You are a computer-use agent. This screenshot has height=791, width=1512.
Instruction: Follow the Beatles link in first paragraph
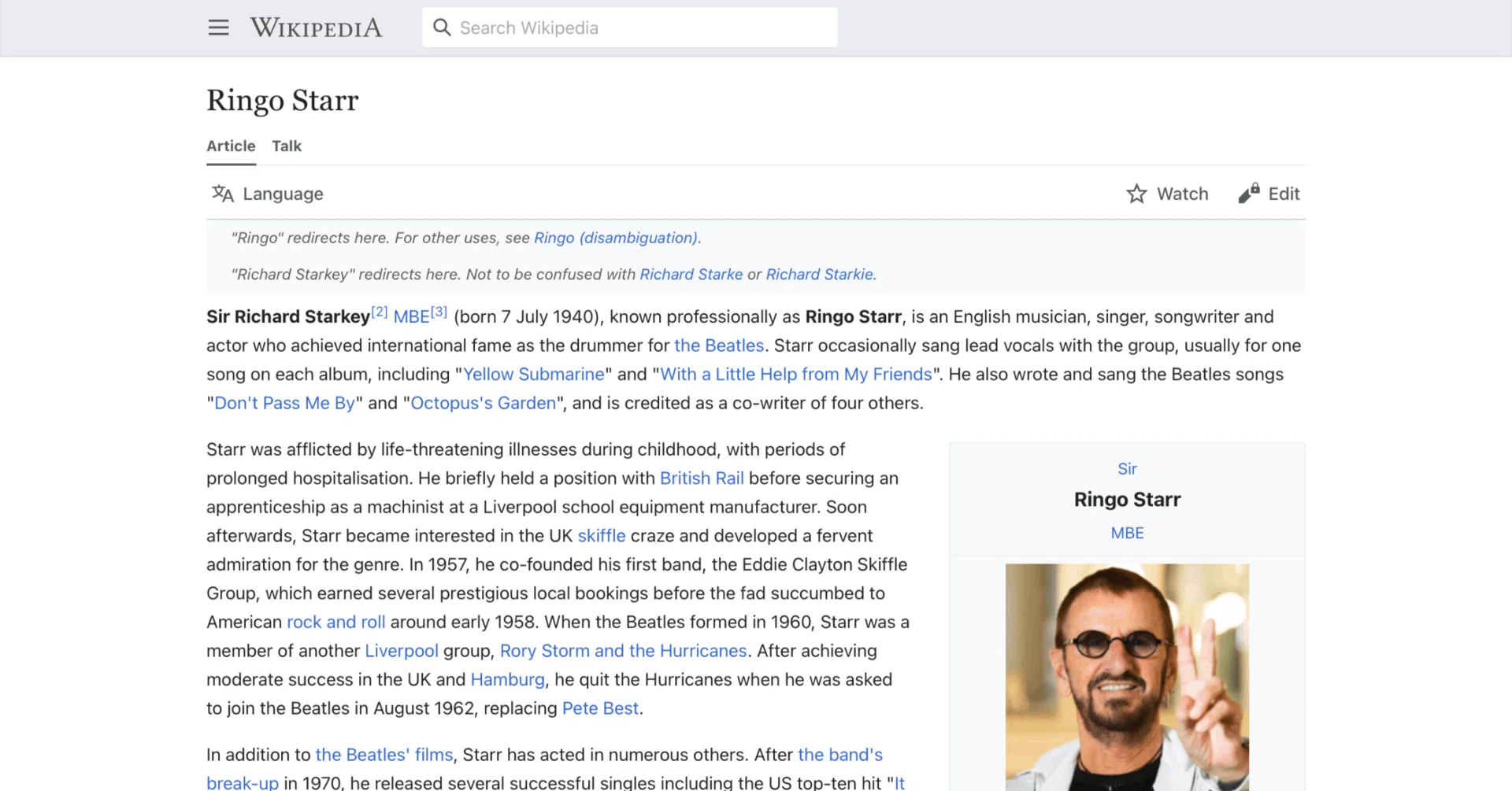click(719, 346)
